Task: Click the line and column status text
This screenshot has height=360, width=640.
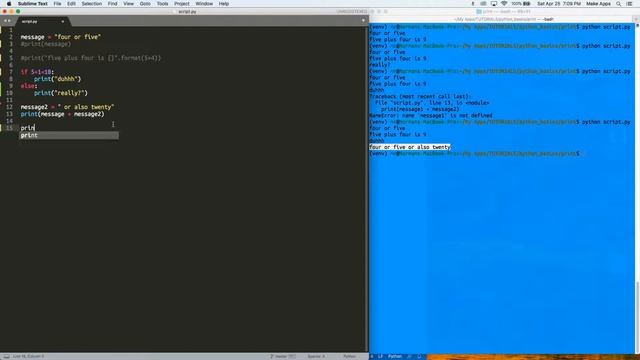Action: (28, 356)
